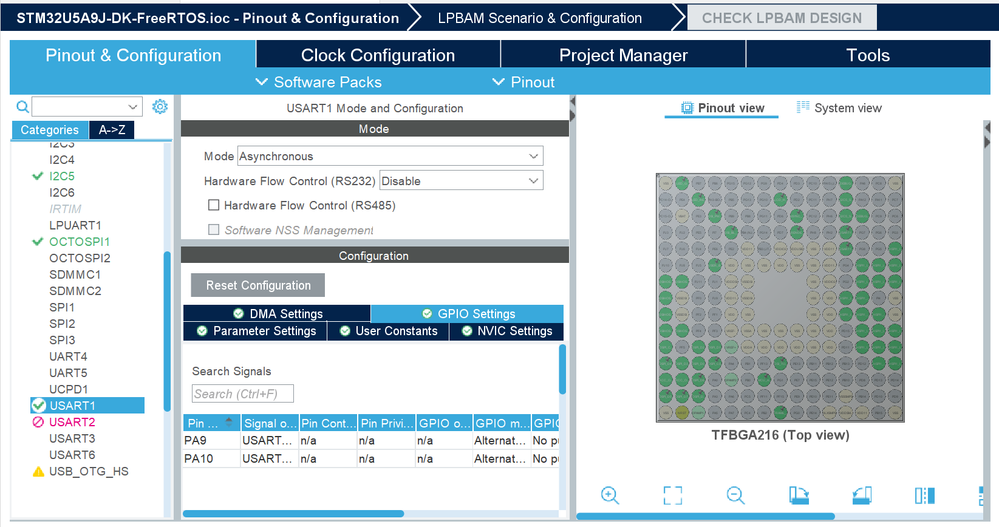Select USART3 in the peripheral list
This screenshot has width=999, height=527.
pyautogui.click(x=72, y=438)
